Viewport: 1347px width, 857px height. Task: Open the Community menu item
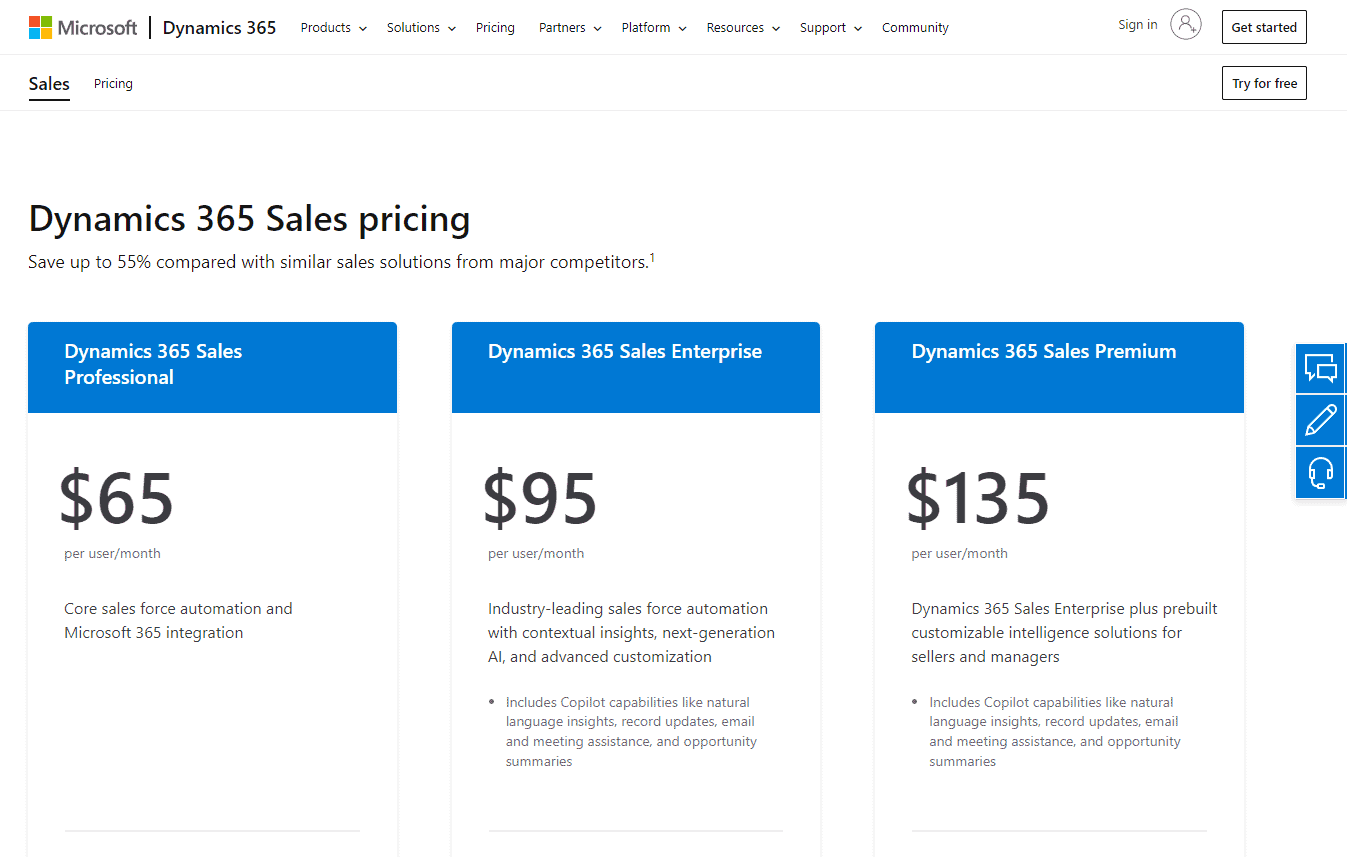[915, 27]
